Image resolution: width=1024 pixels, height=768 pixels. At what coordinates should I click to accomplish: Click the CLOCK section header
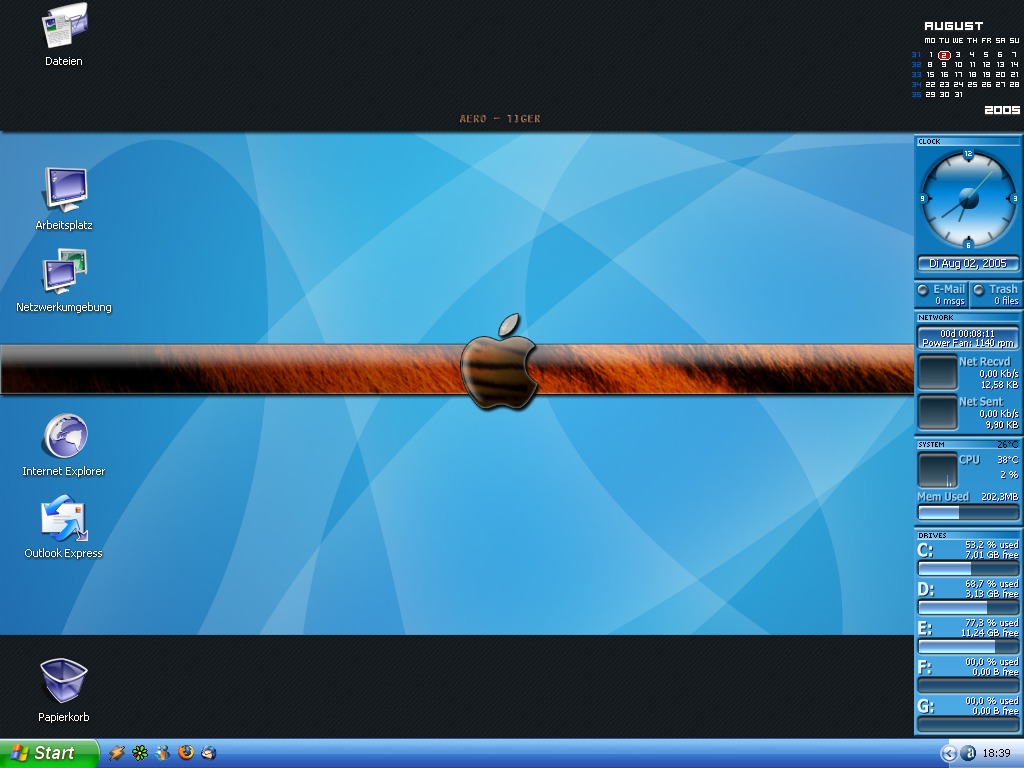click(929, 142)
